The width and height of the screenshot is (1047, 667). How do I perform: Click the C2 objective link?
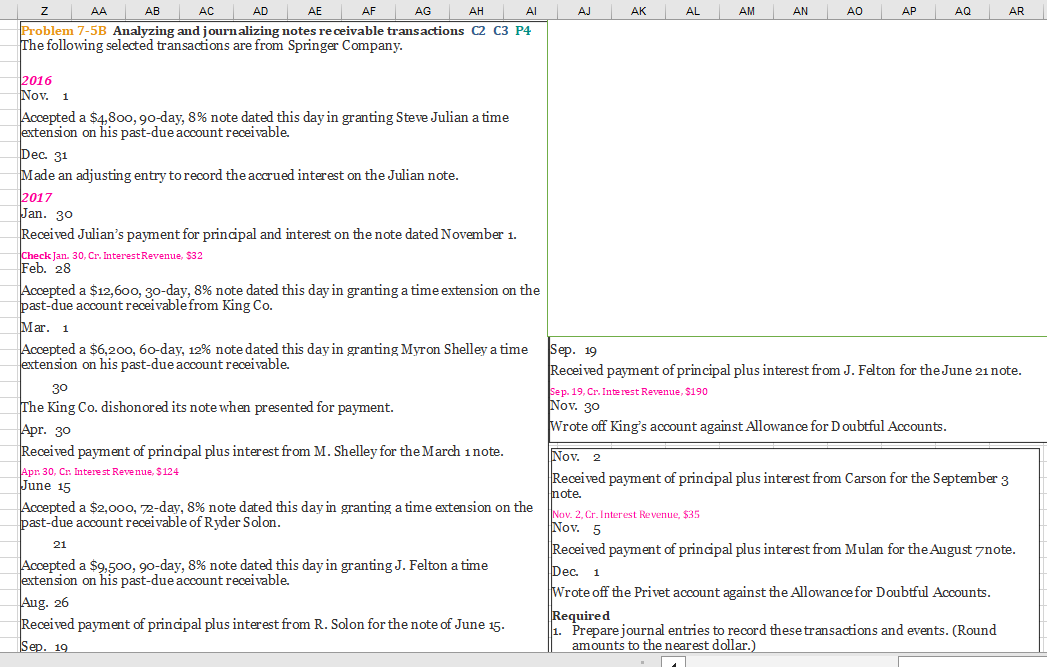[x=476, y=31]
